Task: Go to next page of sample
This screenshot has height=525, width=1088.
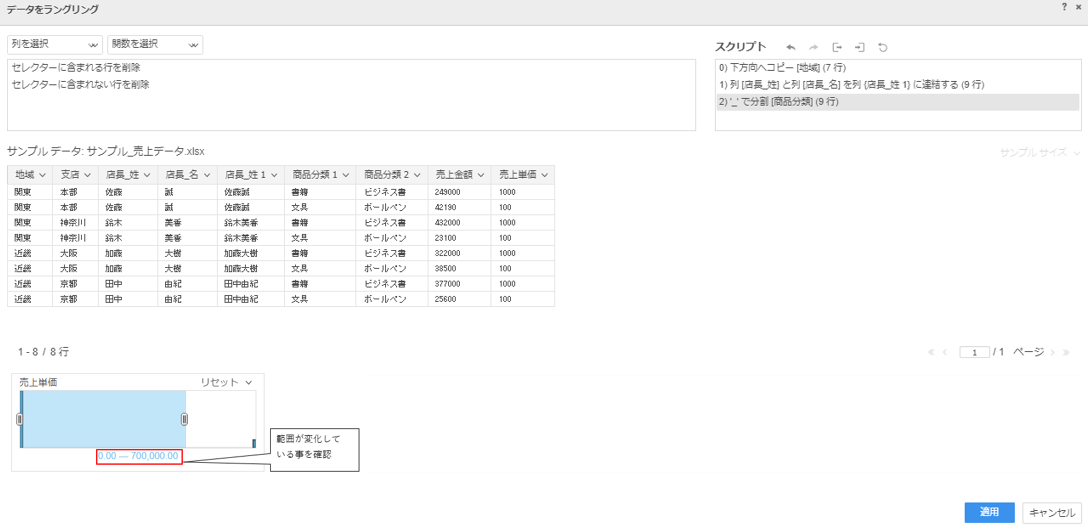Action: click(1053, 352)
